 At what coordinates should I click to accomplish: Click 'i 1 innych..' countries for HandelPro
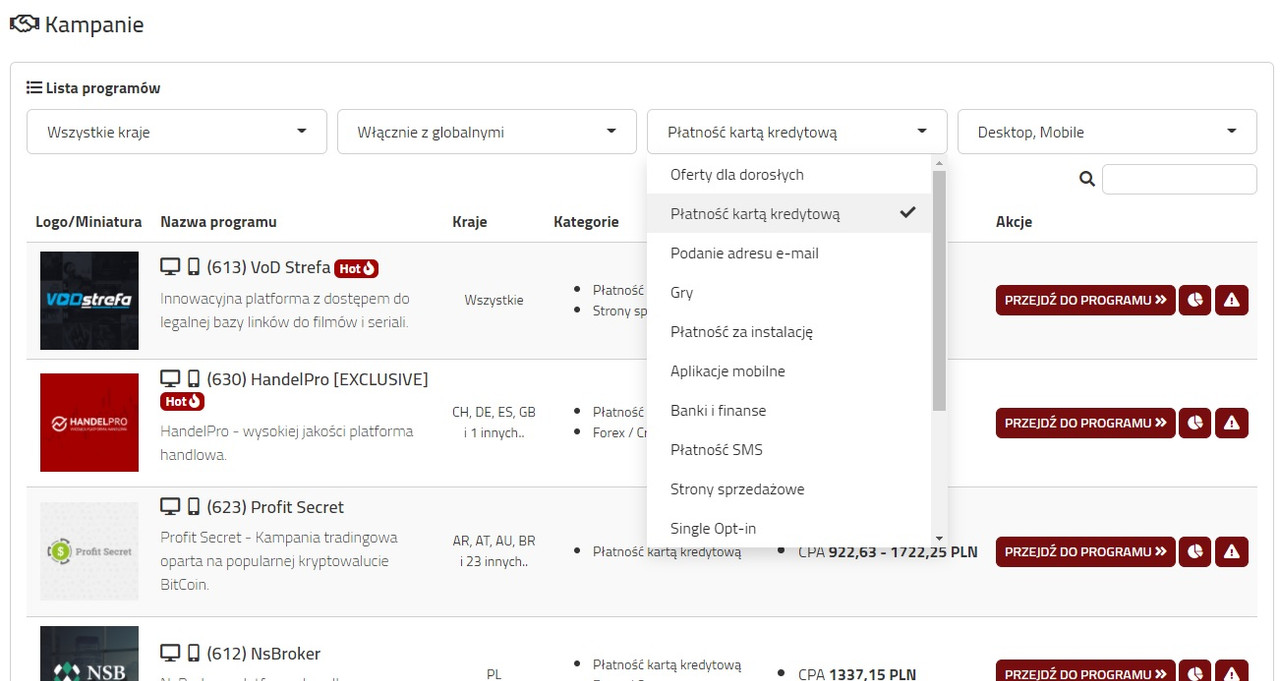[494, 433]
